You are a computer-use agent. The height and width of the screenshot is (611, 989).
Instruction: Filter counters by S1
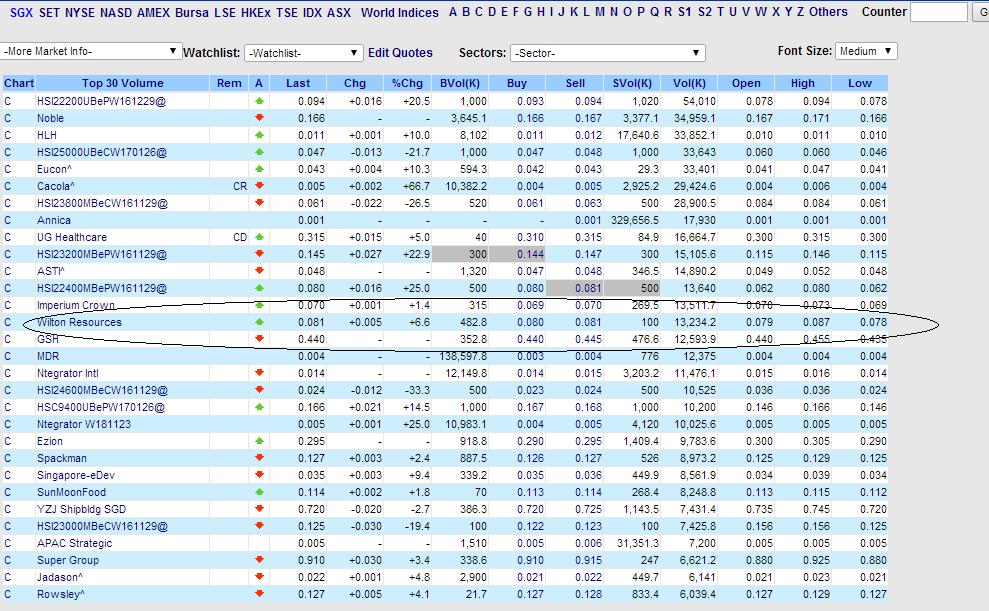tap(684, 12)
